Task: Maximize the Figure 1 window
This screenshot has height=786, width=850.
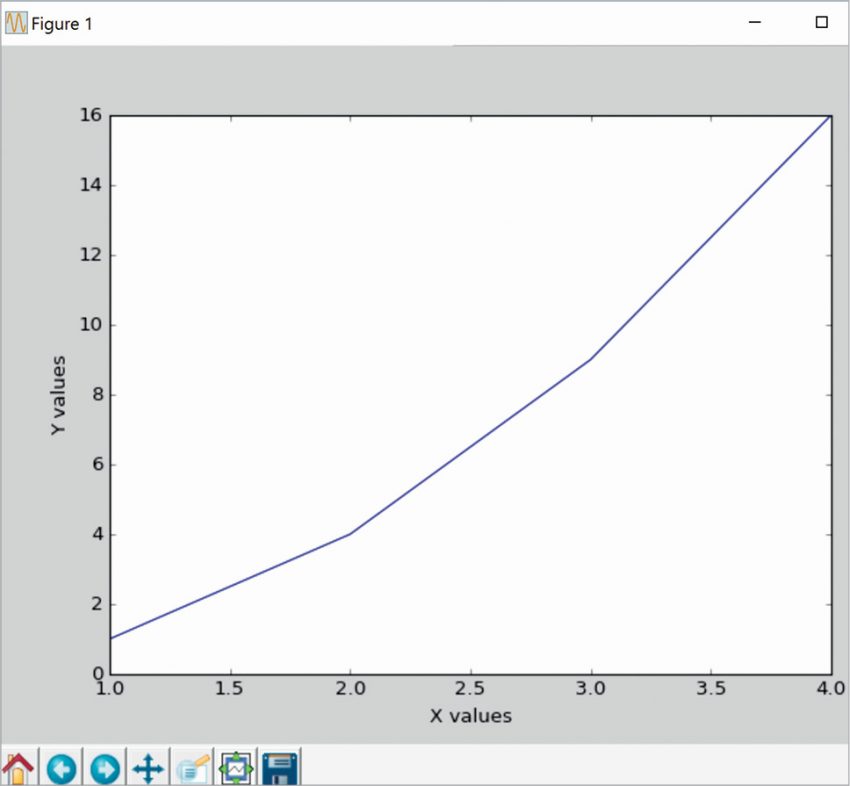Action: pyautogui.click(x=821, y=22)
